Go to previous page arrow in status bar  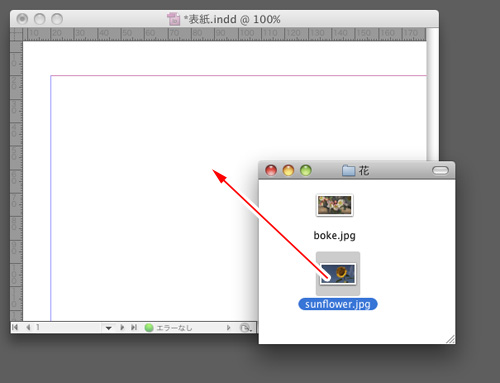(x=28, y=327)
